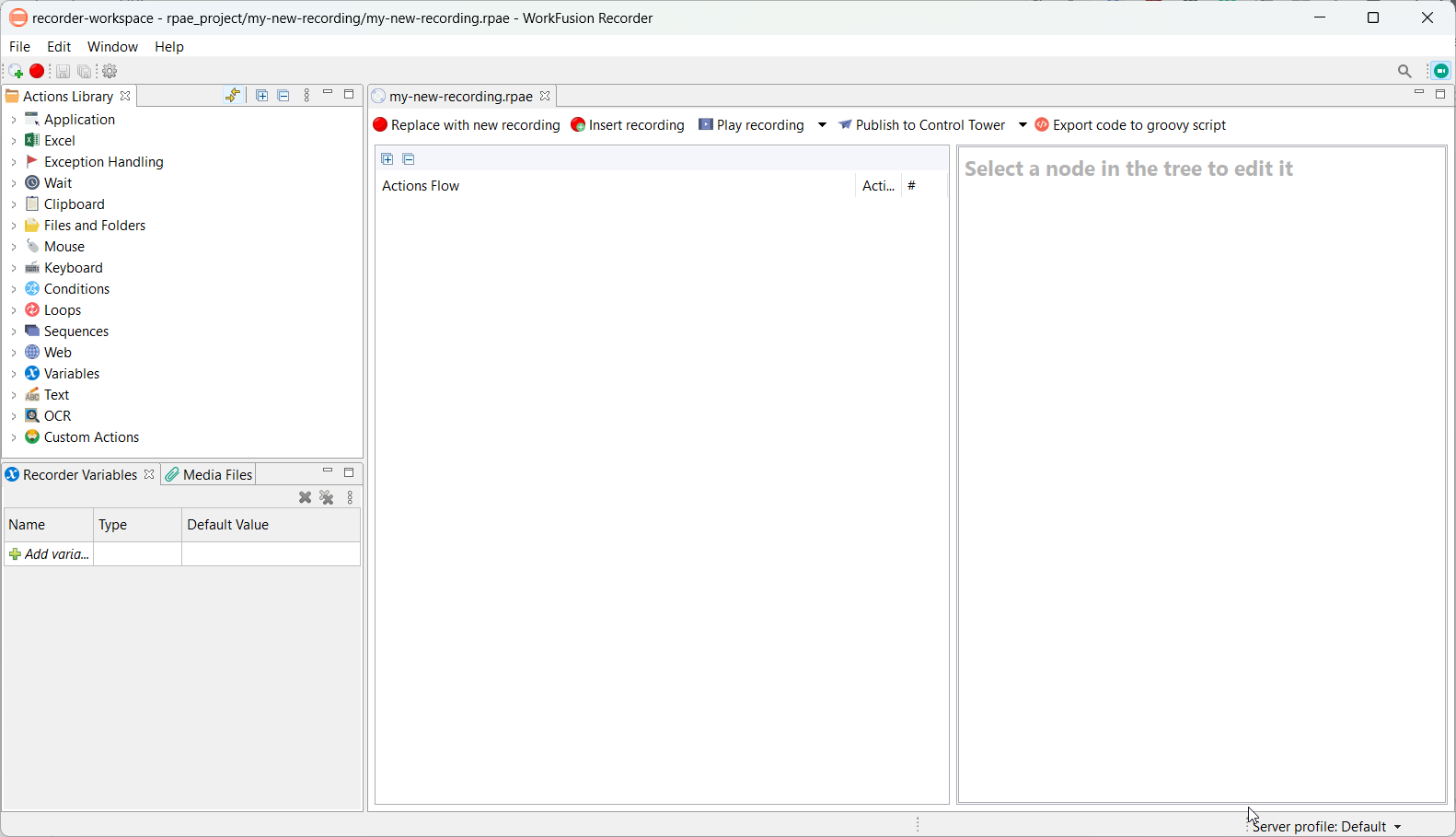This screenshot has width=1456, height=837.
Task: Click Add variable row in Recorder Variables
Action: click(50, 554)
